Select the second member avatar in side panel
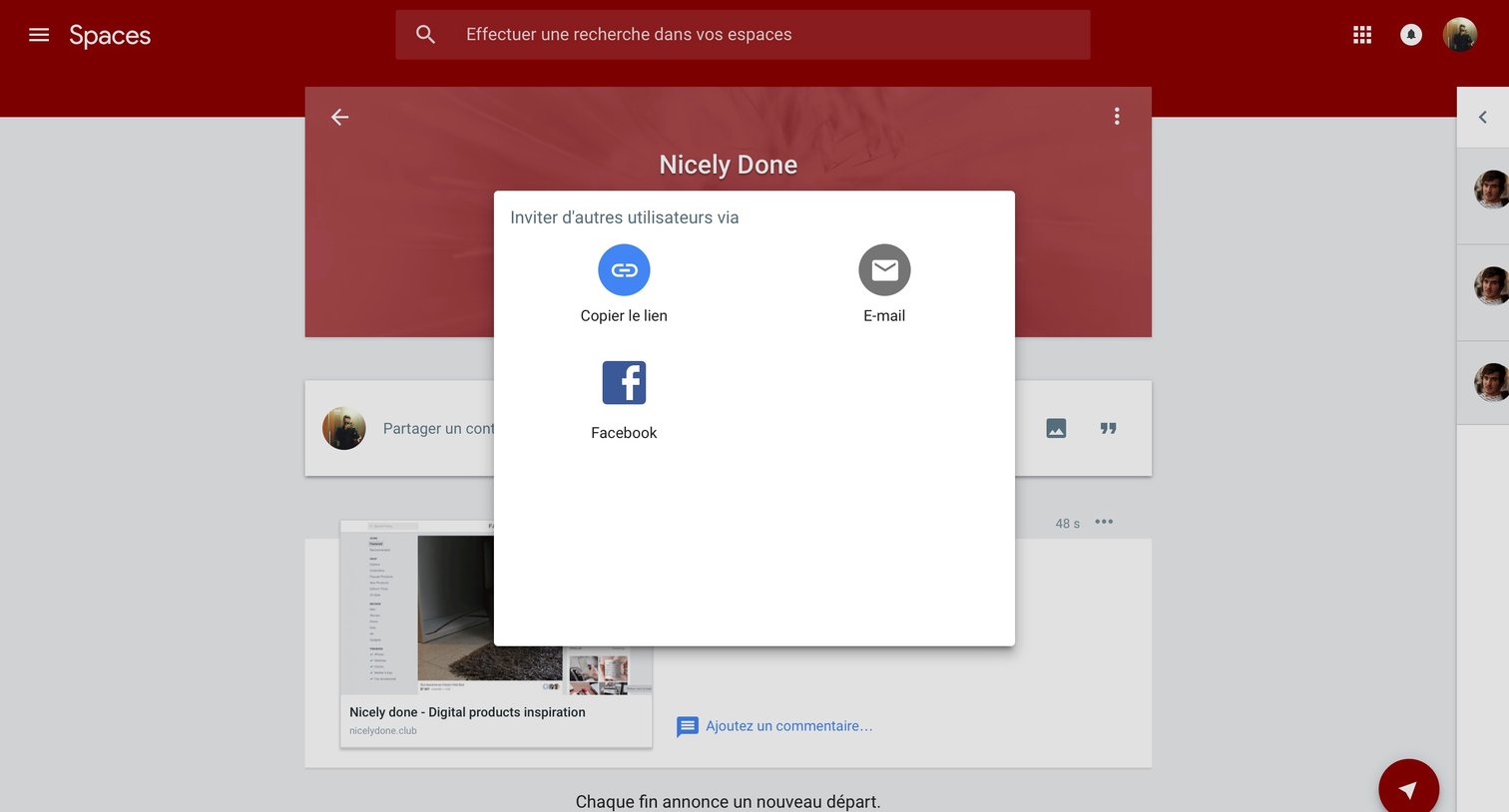Image resolution: width=1509 pixels, height=812 pixels. (1491, 286)
